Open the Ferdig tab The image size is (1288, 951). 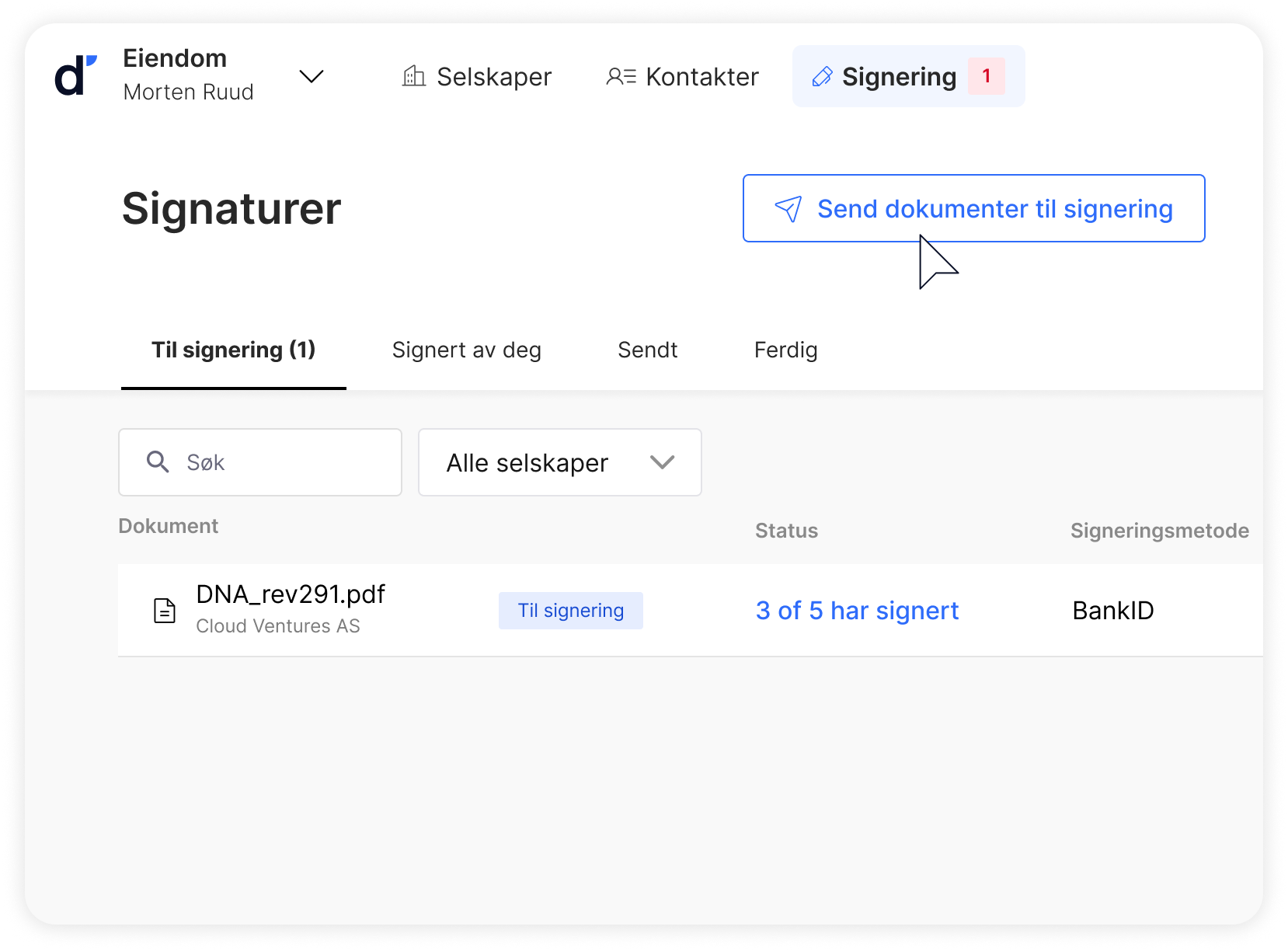coord(785,350)
